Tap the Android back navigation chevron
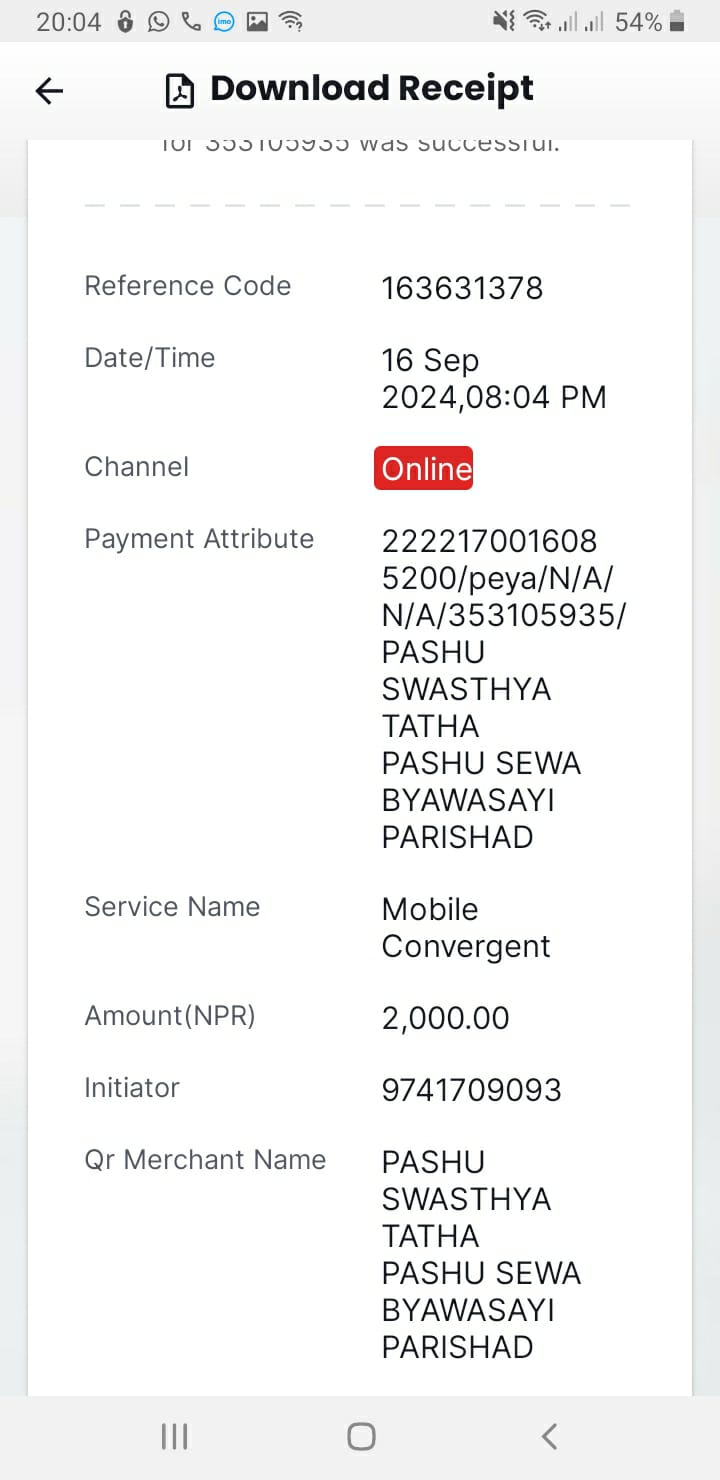The height and width of the screenshot is (1480, 720). [x=549, y=1437]
